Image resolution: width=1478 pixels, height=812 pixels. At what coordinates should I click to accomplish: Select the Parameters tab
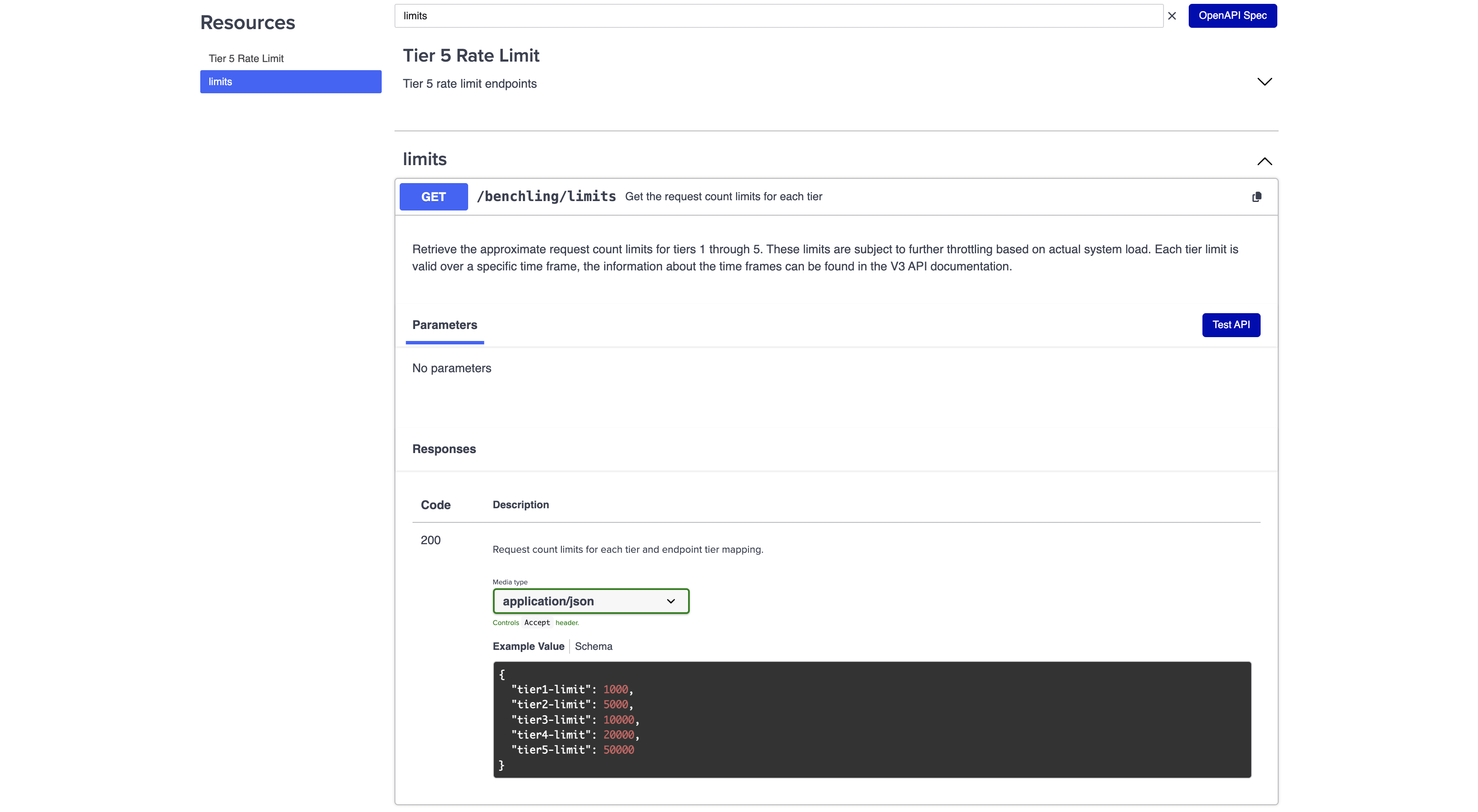[x=445, y=325]
